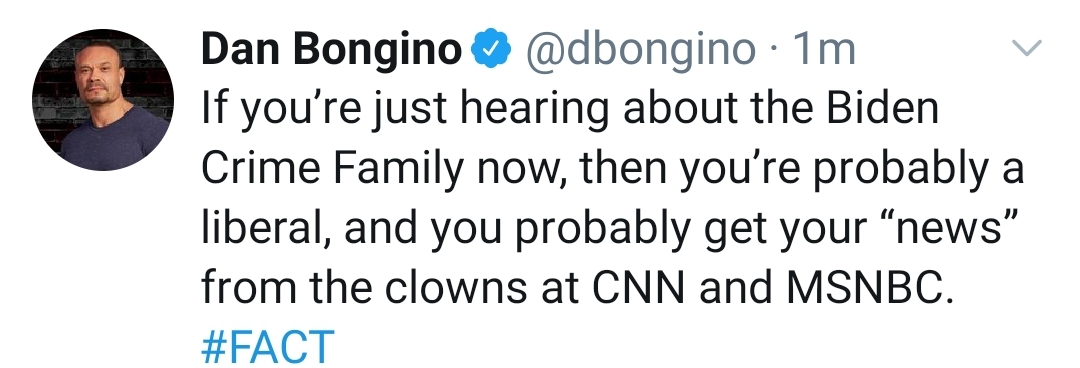This screenshot has width=1080, height=368.
Task: Click the blue verified checkmark badge
Action: [x=490, y=50]
